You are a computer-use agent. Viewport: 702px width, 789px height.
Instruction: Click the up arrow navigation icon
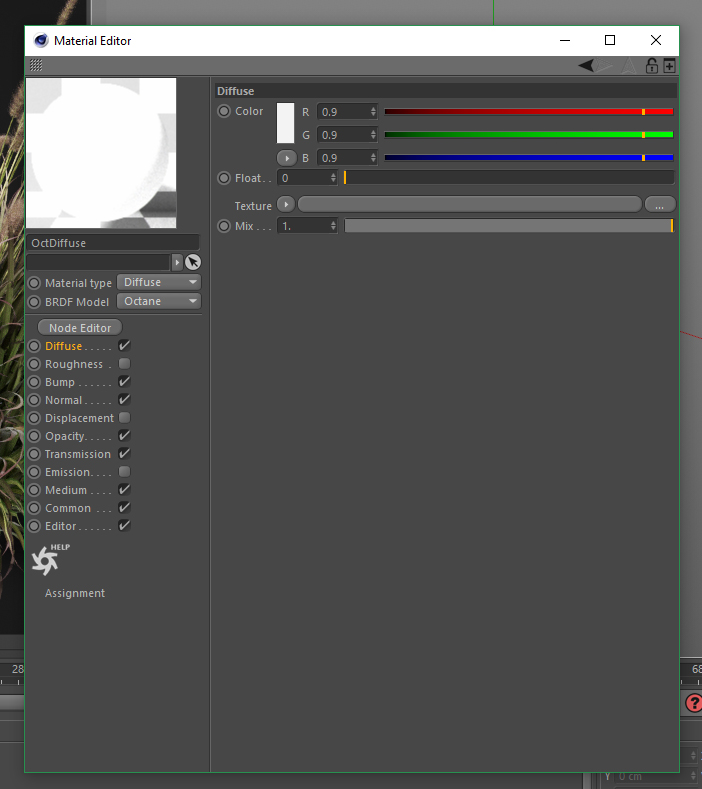pyautogui.click(x=629, y=66)
